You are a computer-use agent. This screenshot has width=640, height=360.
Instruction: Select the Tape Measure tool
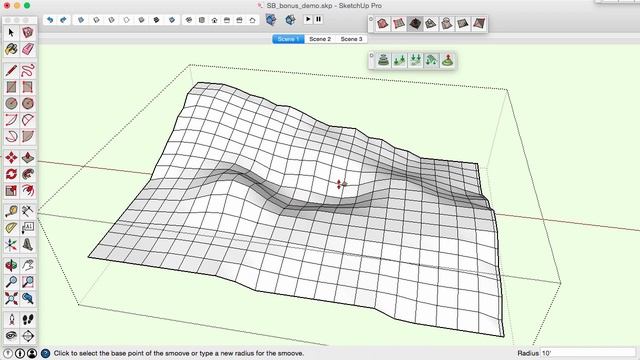[x=11, y=211]
